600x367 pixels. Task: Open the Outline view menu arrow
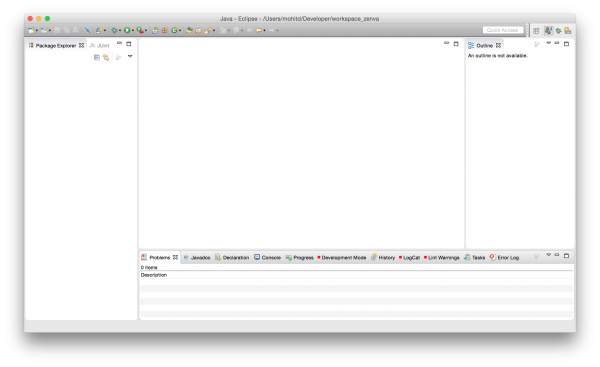point(548,43)
